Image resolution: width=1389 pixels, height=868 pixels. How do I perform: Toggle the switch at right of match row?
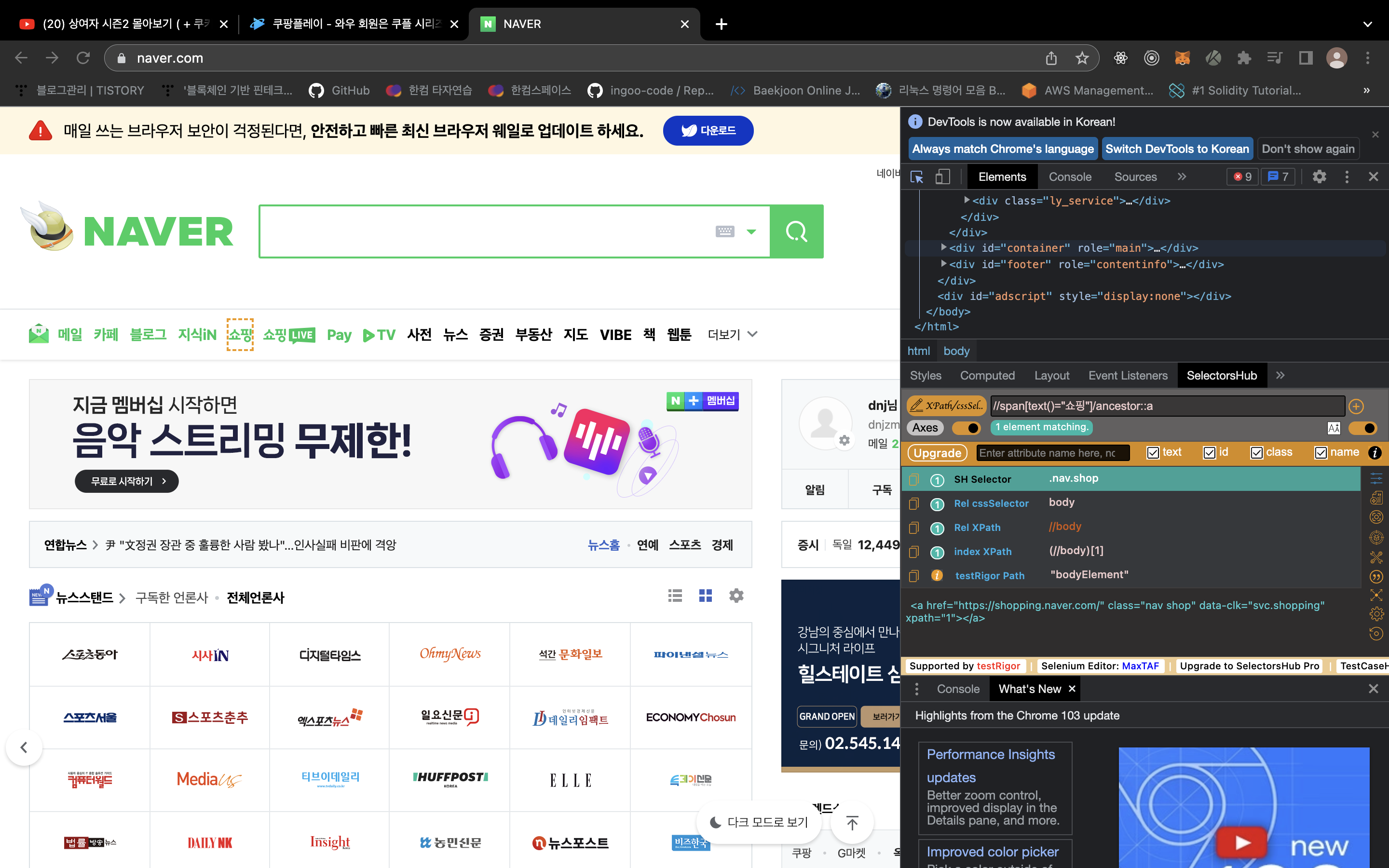1362,428
